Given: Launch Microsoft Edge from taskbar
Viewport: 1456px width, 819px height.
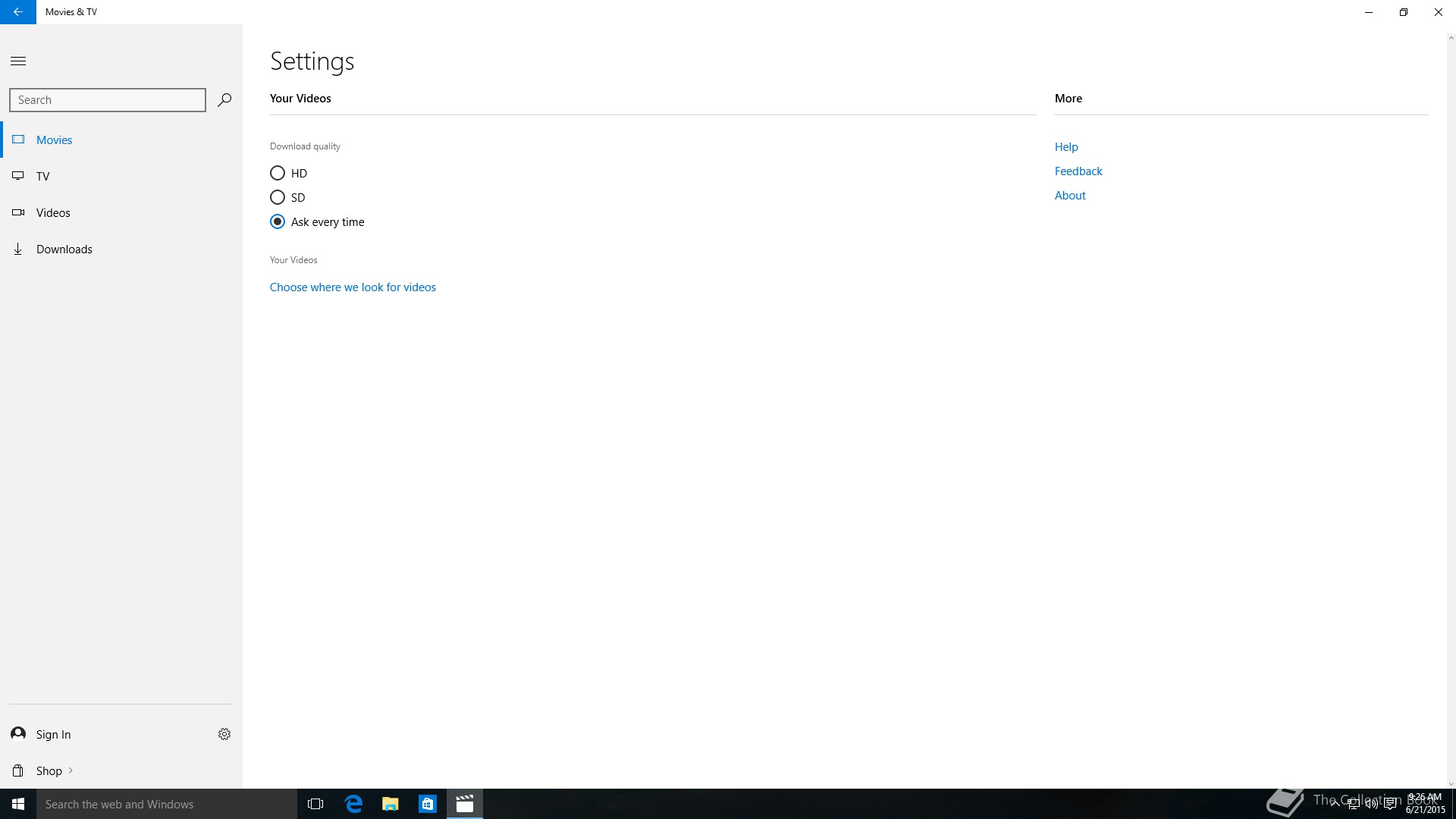Looking at the screenshot, I should [353, 804].
